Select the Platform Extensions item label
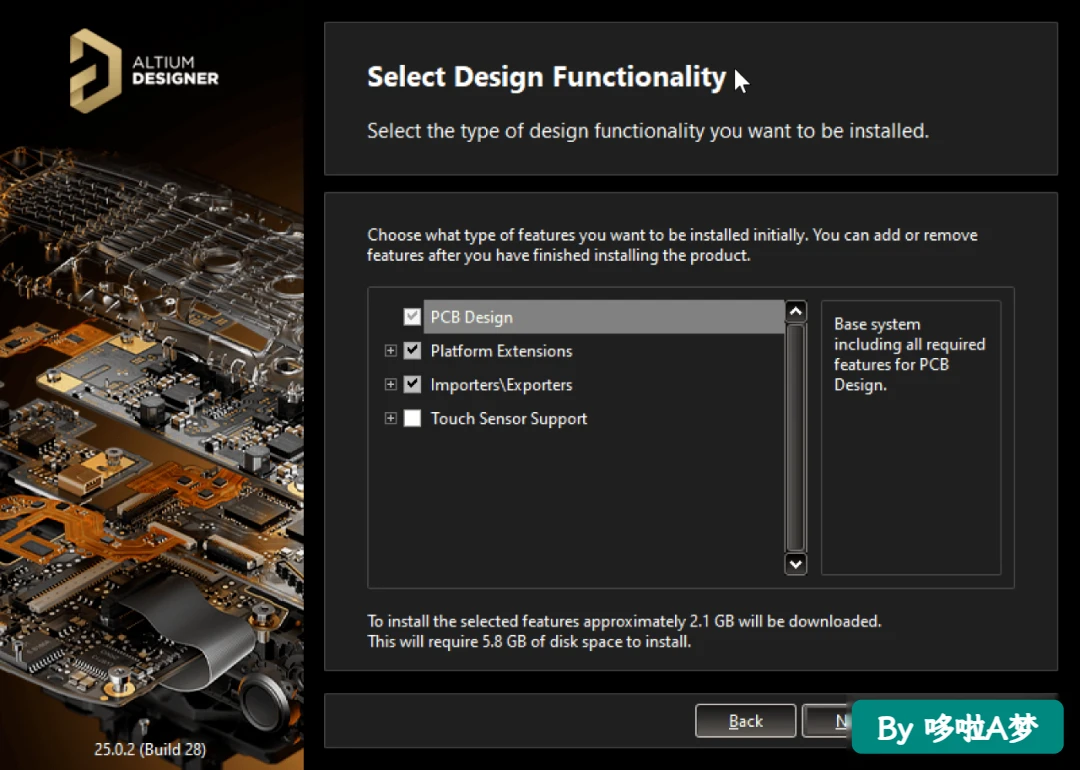Viewport: 1080px width, 770px height. (x=501, y=351)
